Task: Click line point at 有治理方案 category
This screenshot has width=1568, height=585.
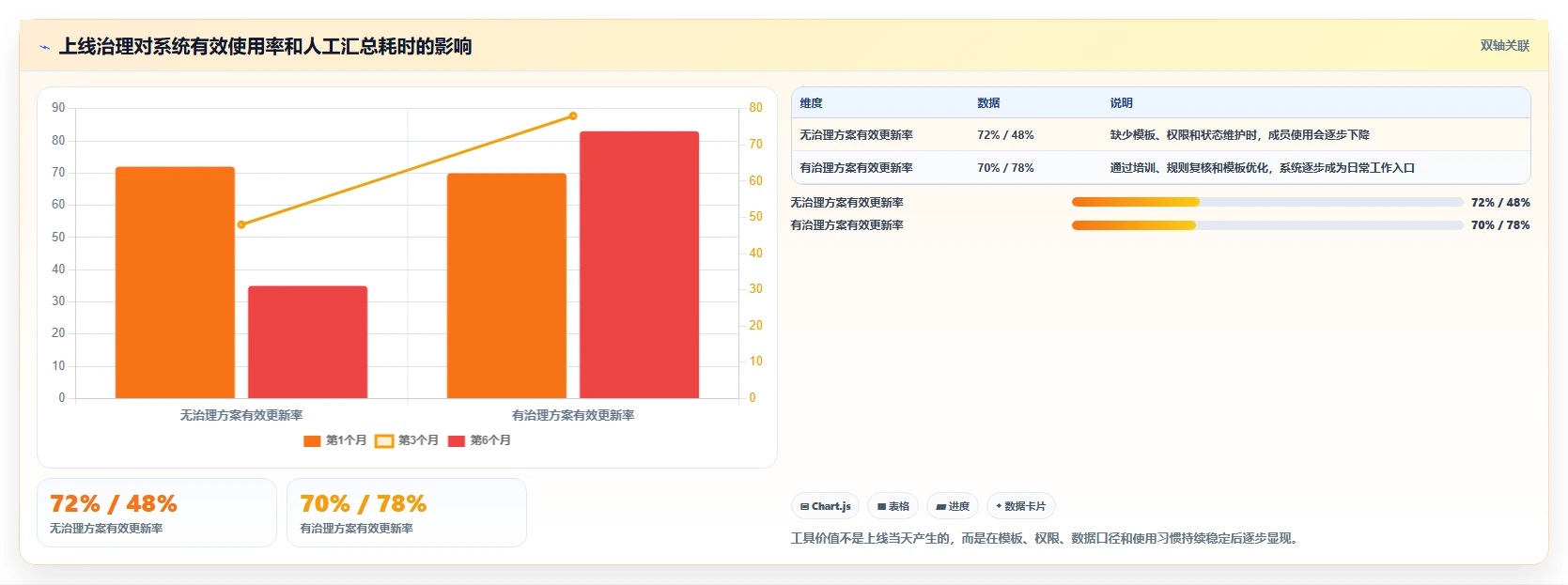Action: [573, 116]
